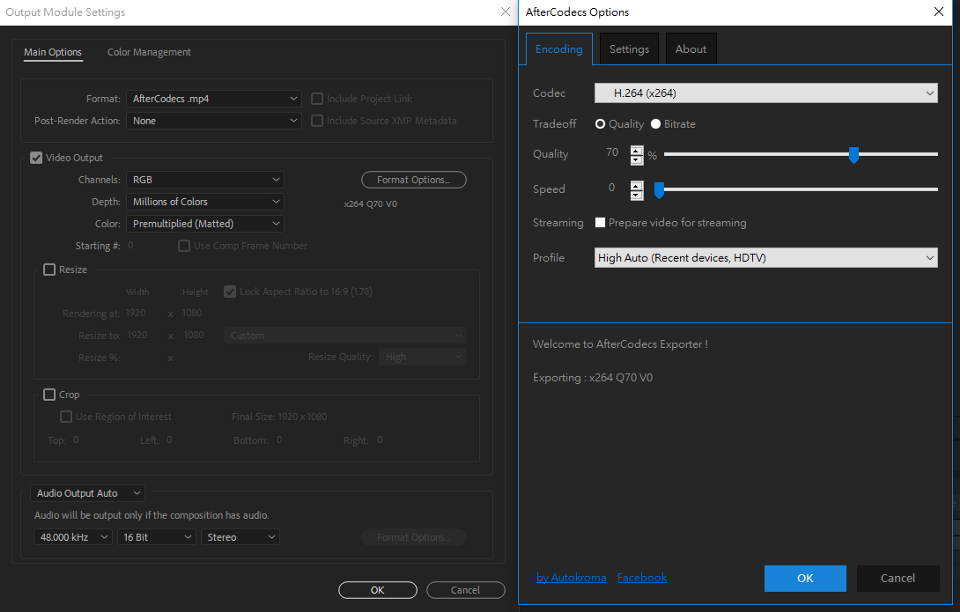Decrease Quality with the down arrow
Screen dimensions: 960x612
pyautogui.click(x=637, y=160)
